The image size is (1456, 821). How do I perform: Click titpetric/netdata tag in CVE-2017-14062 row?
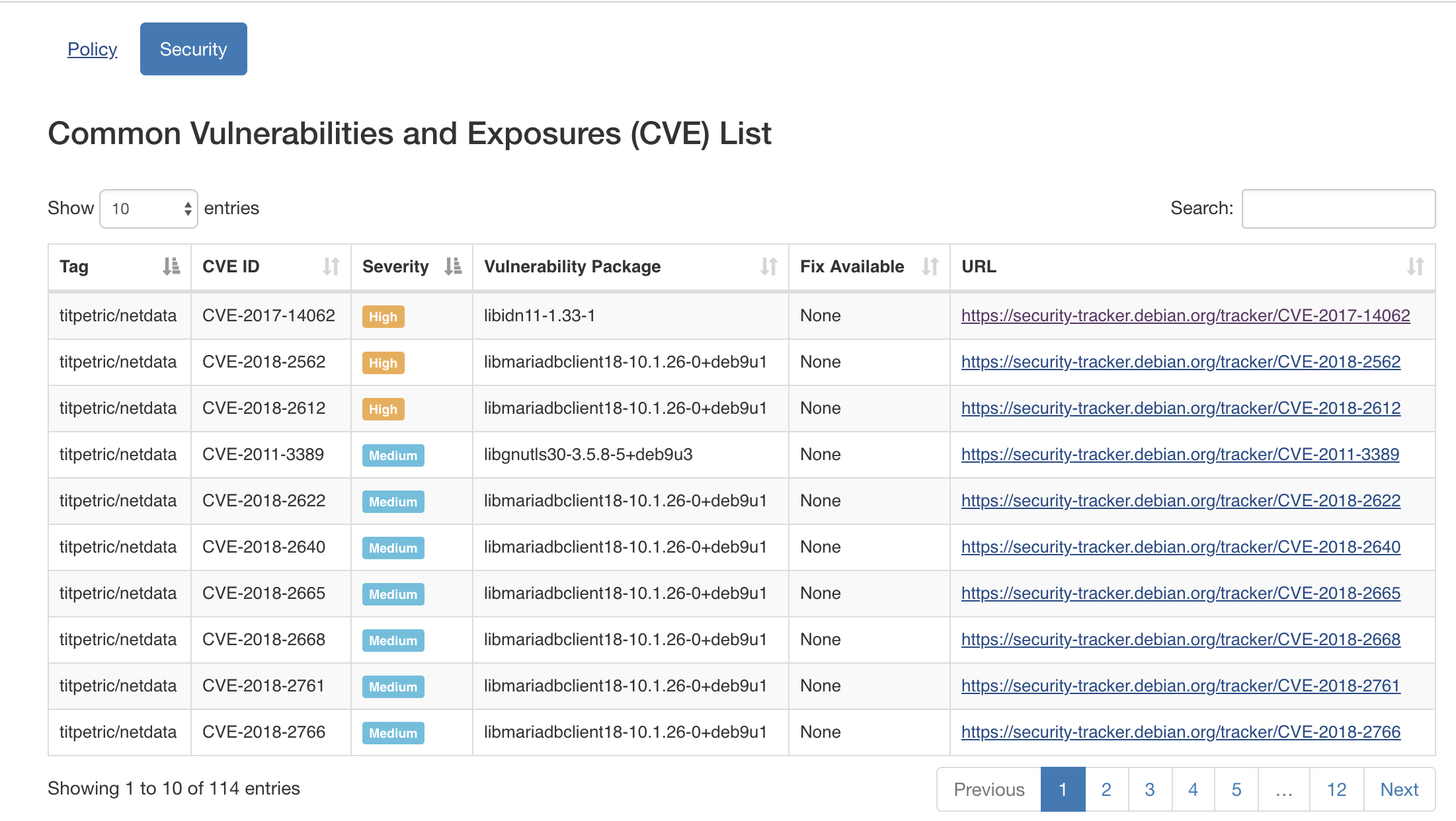point(118,316)
